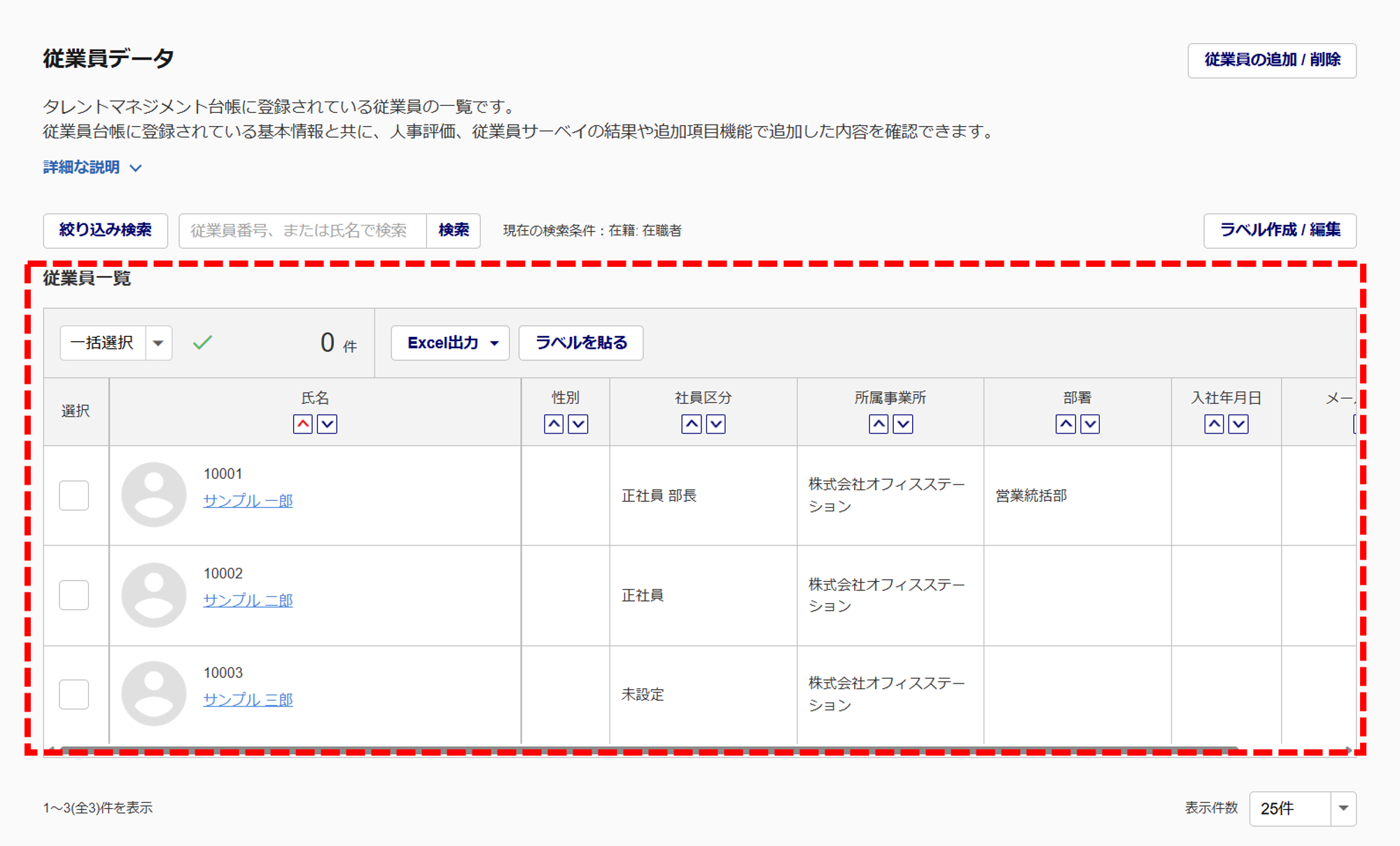Viewport: 1400px width, 846px height.
Task: Open 表示件数 25件 dropdown
Action: pos(1302,809)
